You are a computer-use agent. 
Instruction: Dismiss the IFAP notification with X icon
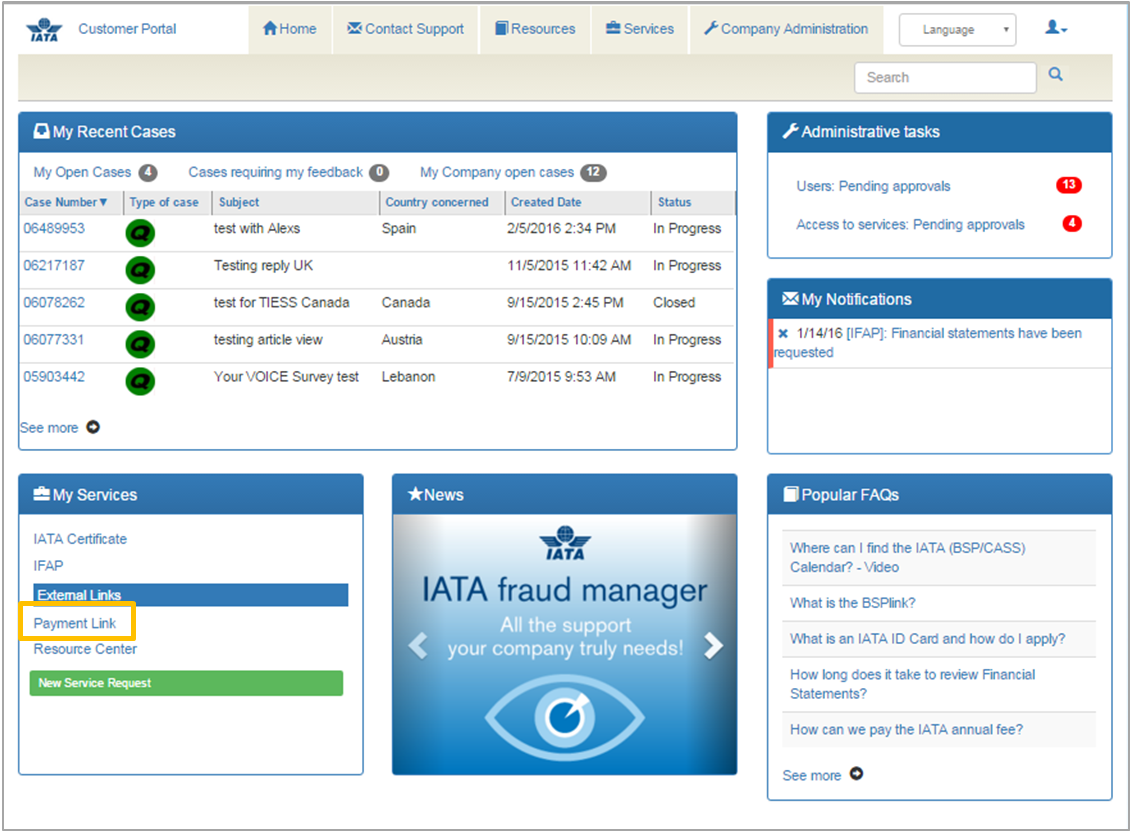[783, 333]
